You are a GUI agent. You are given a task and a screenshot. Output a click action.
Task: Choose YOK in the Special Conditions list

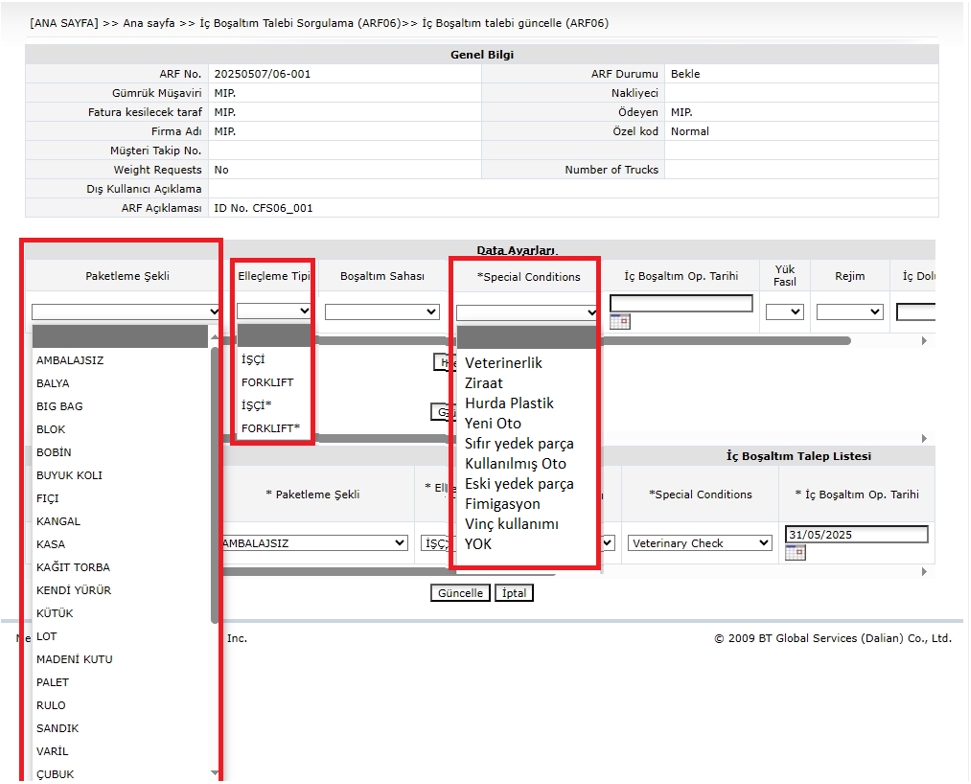pos(480,544)
